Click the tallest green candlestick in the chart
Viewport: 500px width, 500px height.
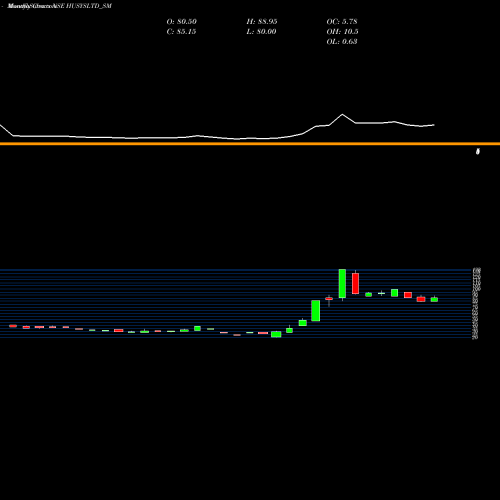(342, 284)
